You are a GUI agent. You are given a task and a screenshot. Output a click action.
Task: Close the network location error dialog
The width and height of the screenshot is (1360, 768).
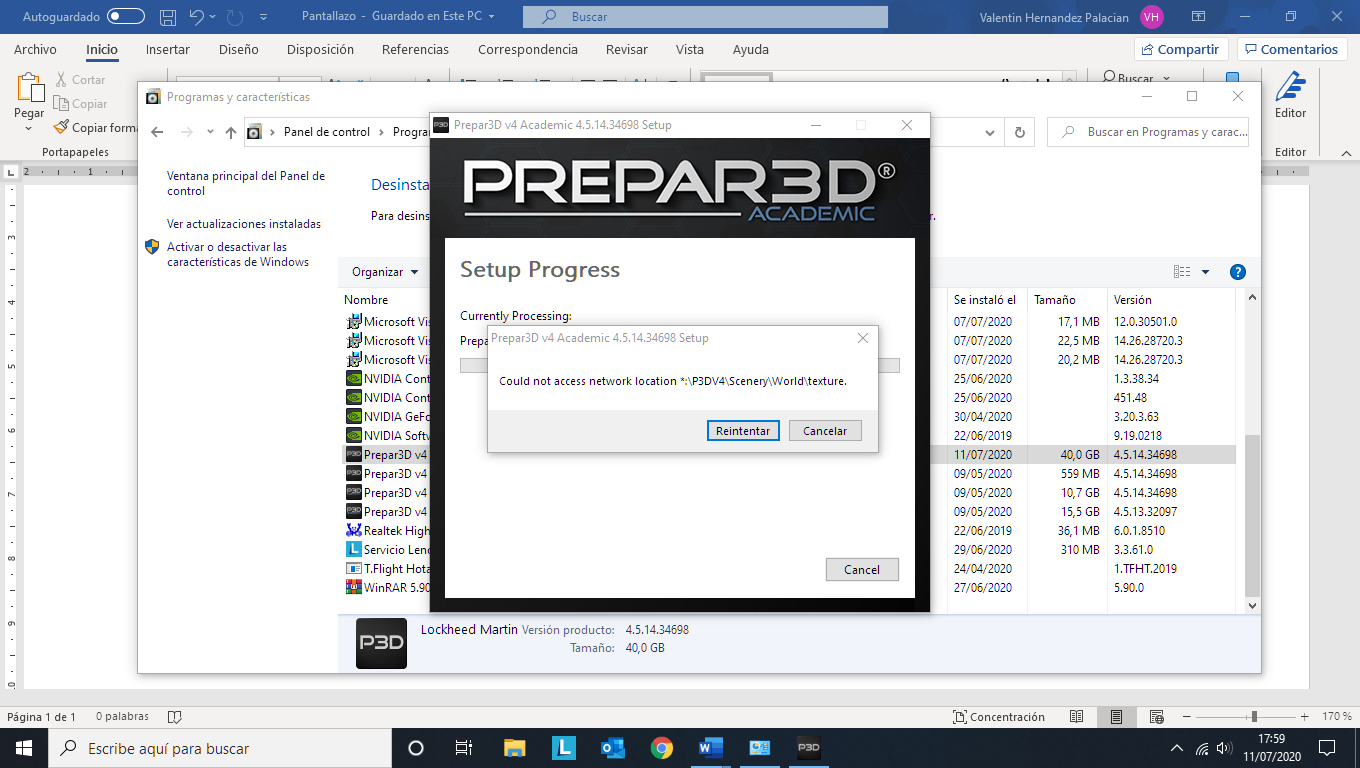863,338
